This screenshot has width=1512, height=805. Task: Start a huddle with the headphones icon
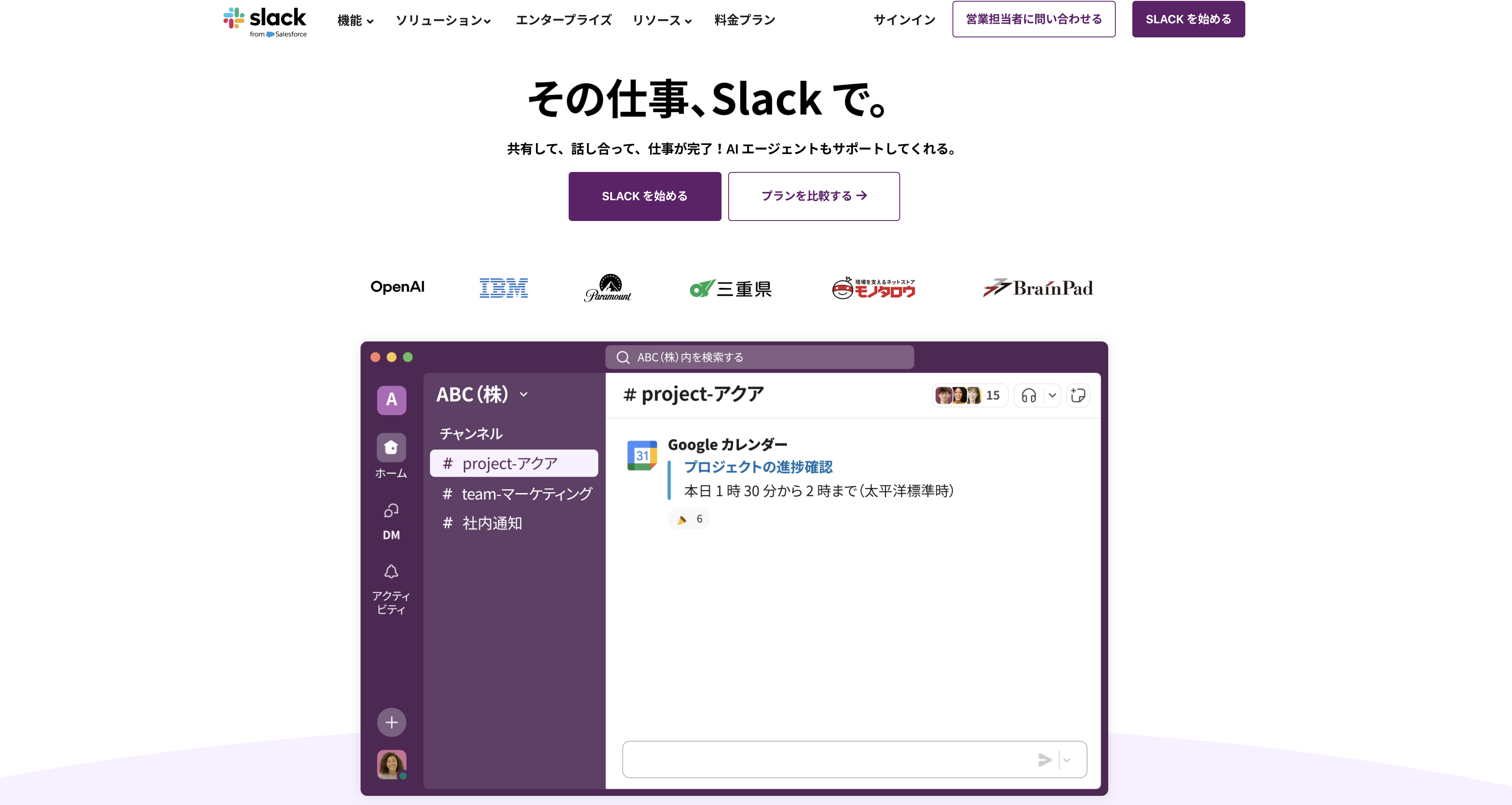pos(1028,395)
